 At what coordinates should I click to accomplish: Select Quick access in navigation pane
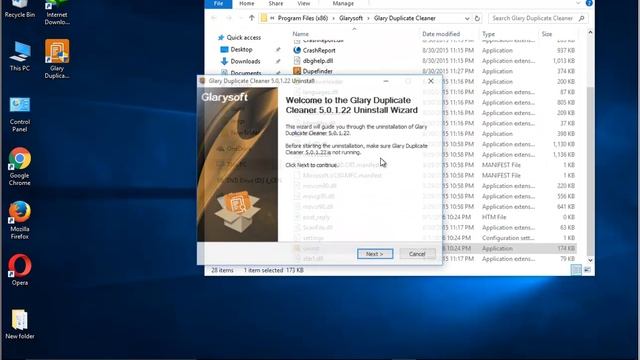[x=244, y=38]
